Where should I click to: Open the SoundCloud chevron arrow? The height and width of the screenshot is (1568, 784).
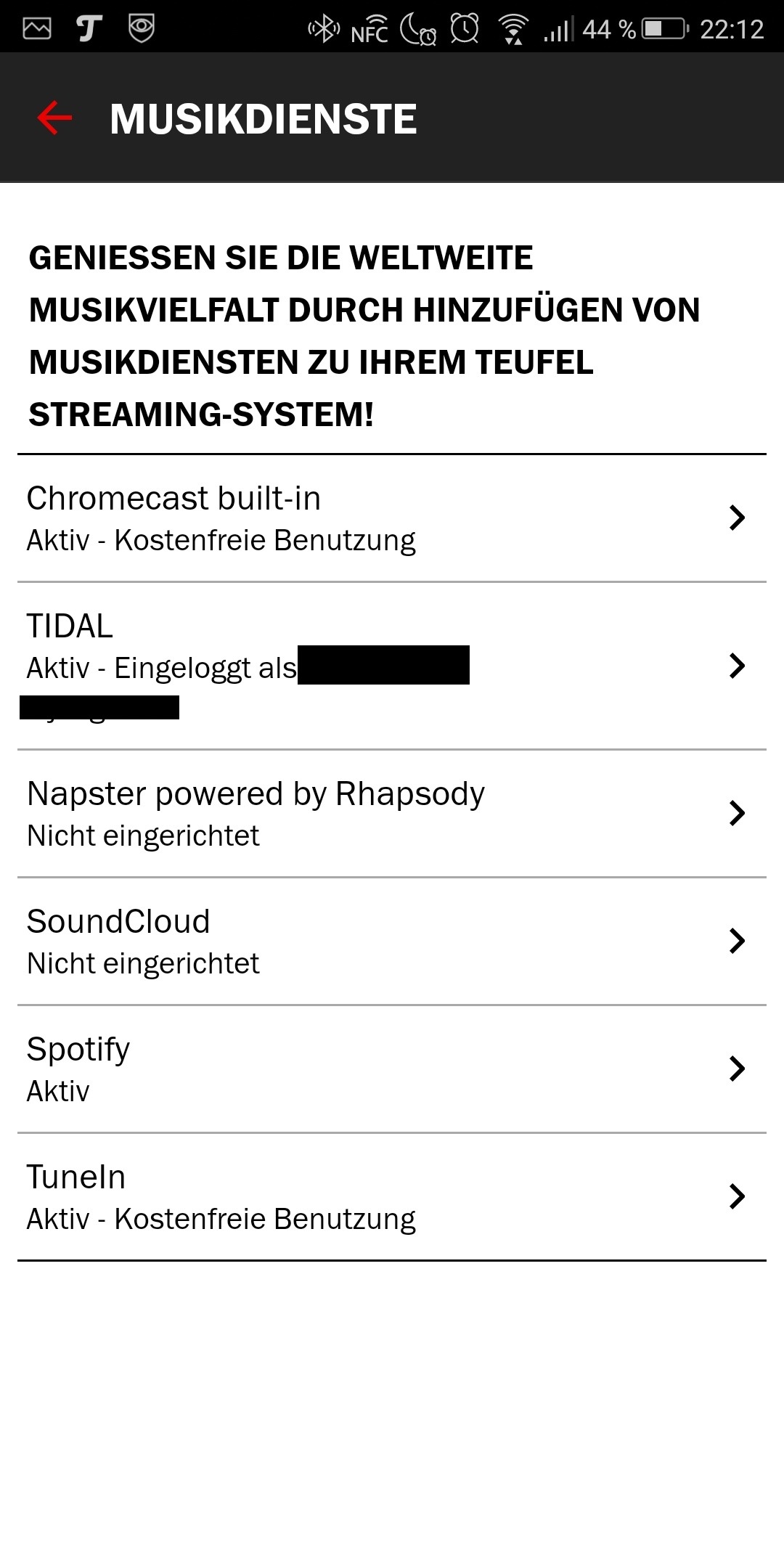tap(737, 941)
